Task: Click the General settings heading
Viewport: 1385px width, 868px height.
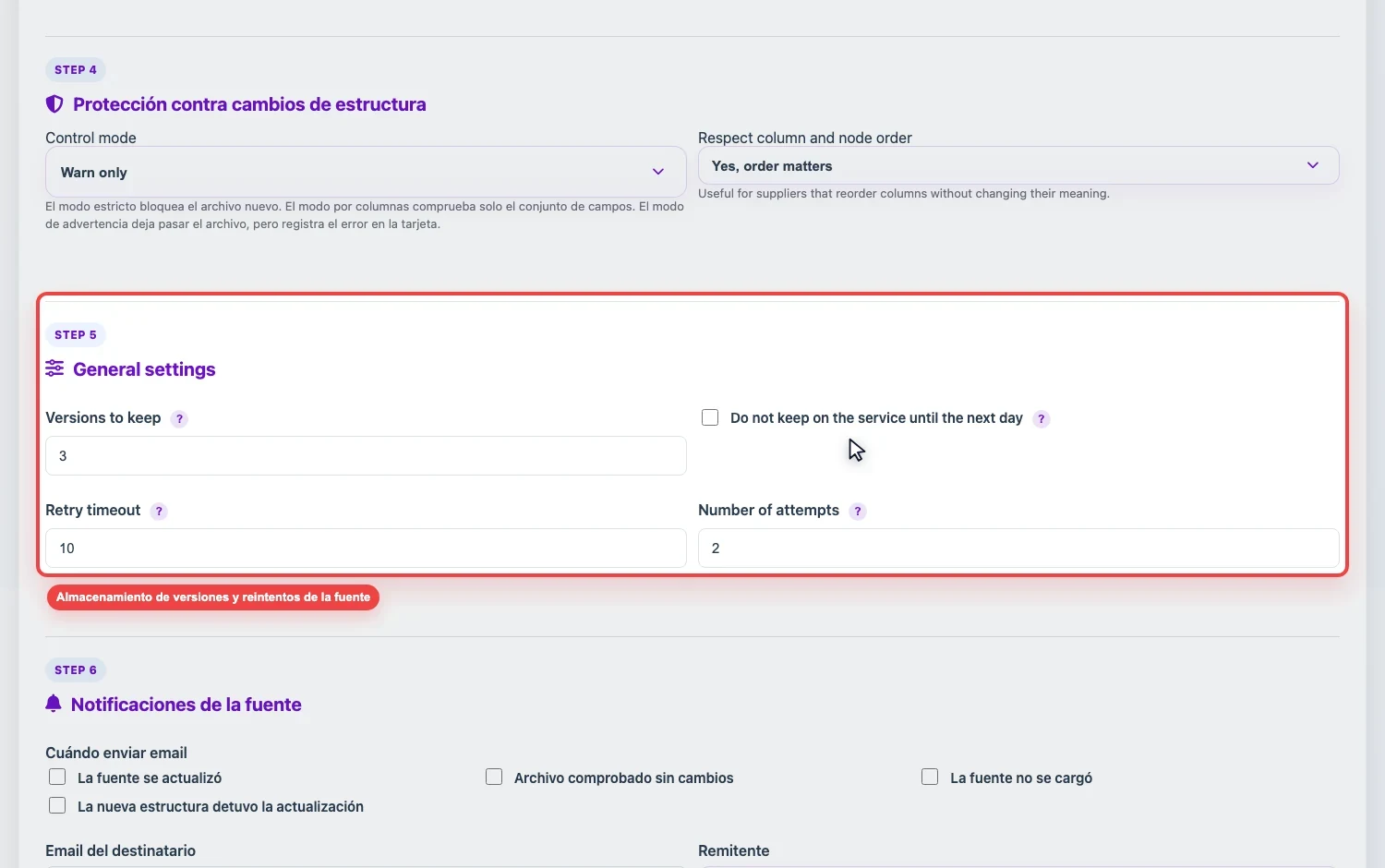Action: (x=144, y=369)
